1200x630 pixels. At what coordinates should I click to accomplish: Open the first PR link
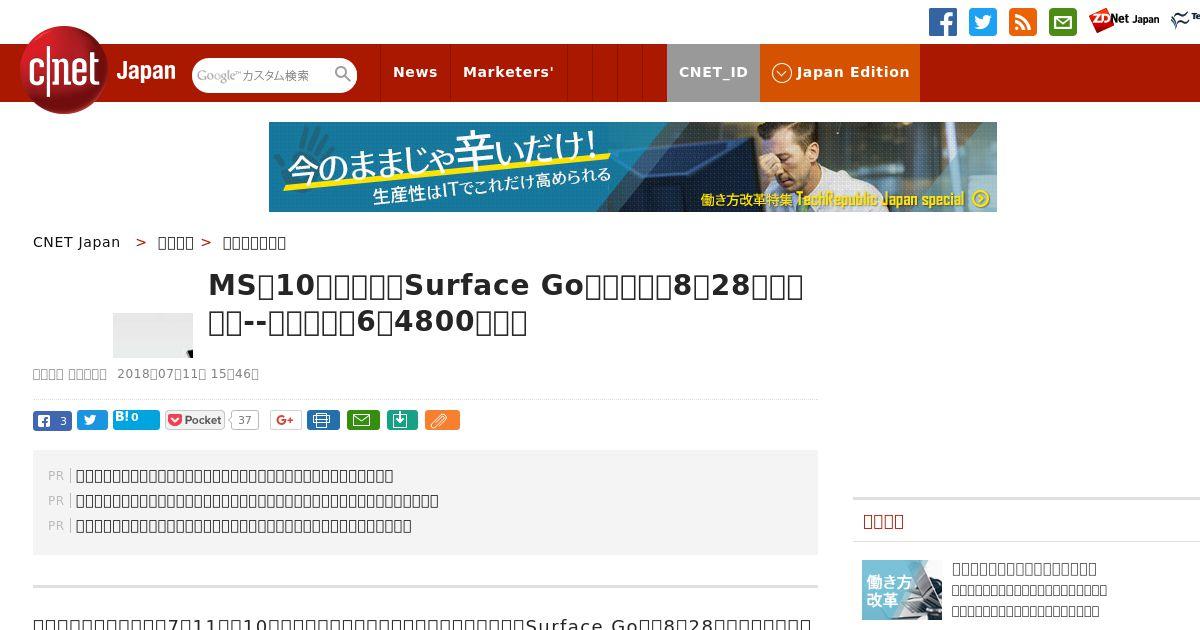pos(235,476)
